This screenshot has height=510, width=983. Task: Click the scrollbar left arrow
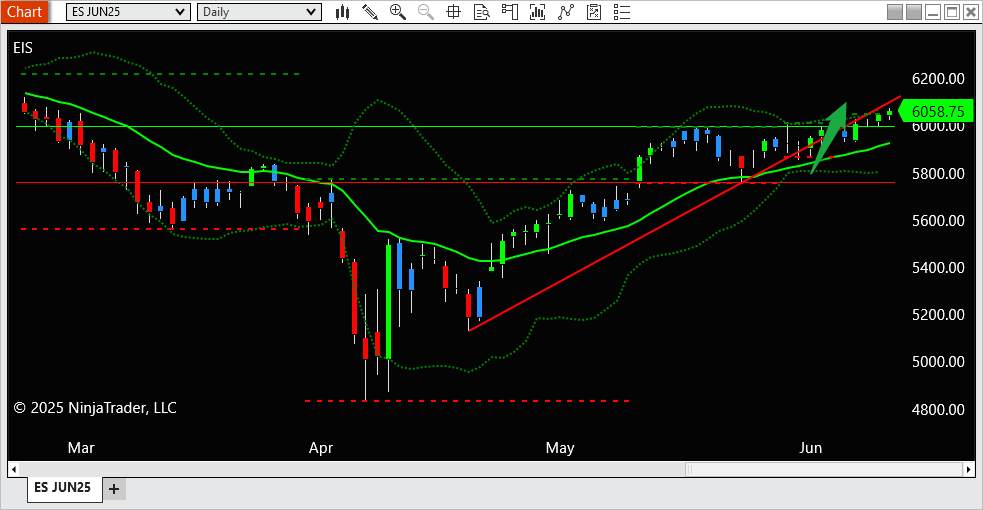(x=14, y=469)
